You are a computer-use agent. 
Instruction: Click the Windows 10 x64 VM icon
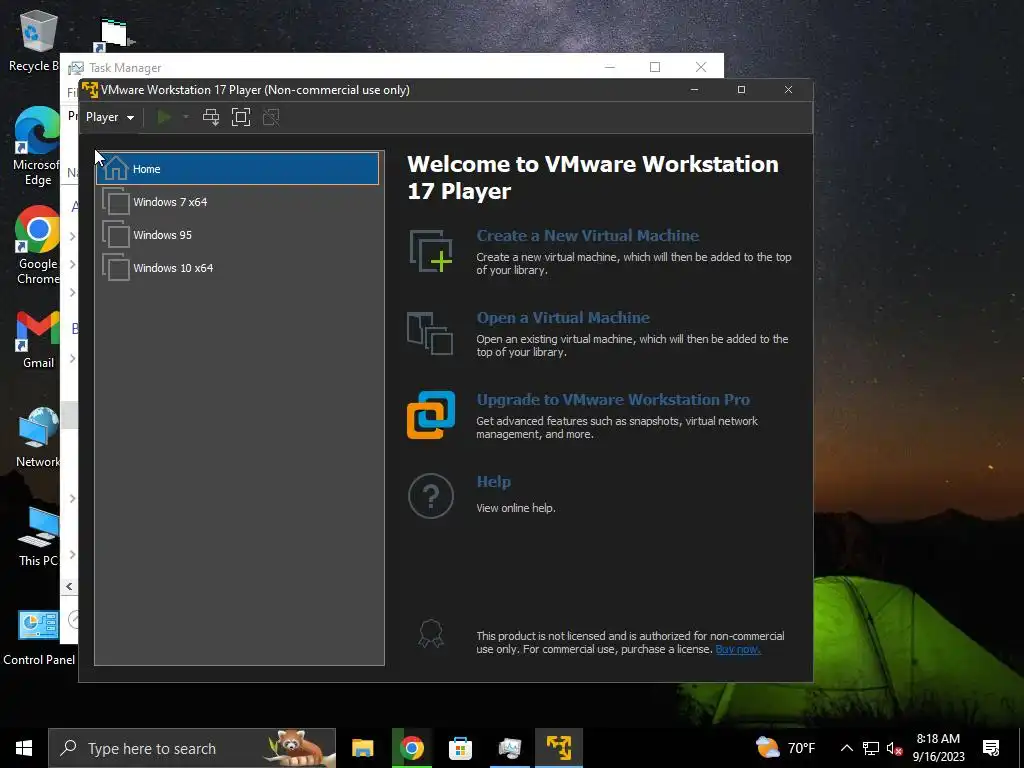coord(116,267)
